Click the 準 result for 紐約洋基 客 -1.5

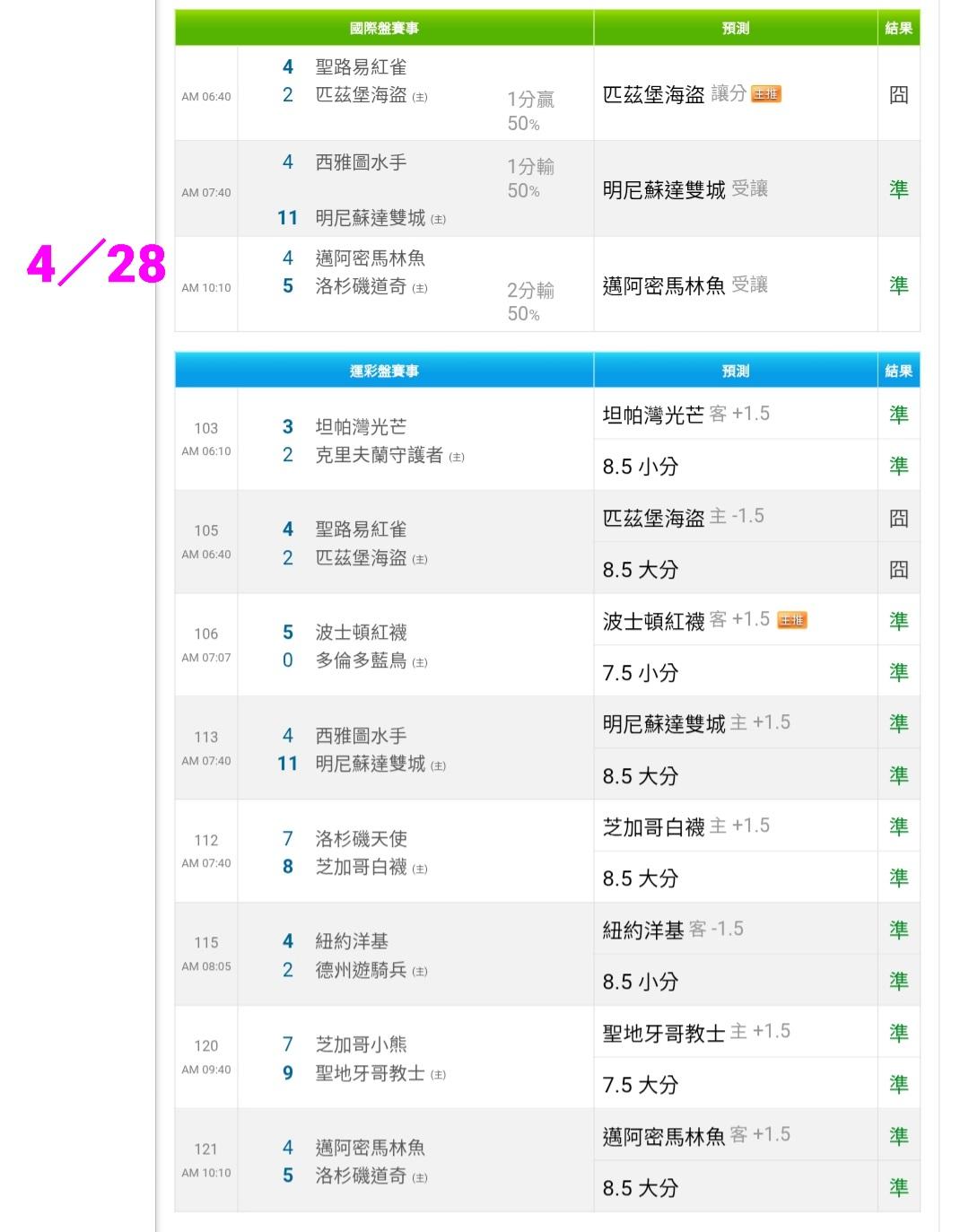point(898,930)
